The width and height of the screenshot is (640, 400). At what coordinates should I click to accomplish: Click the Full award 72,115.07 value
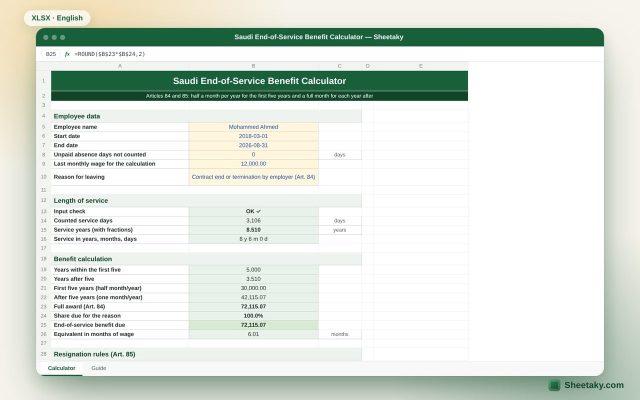(x=253, y=307)
